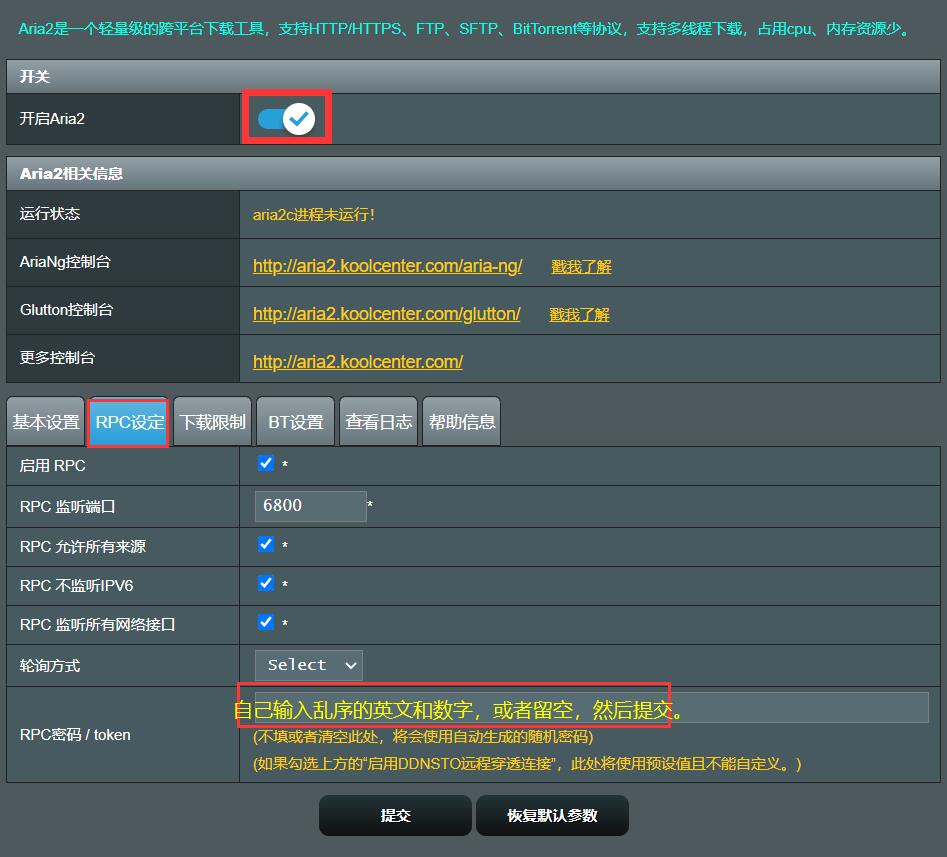
Task: Click the RPC 监听端口 label
Action: click(x=68, y=506)
